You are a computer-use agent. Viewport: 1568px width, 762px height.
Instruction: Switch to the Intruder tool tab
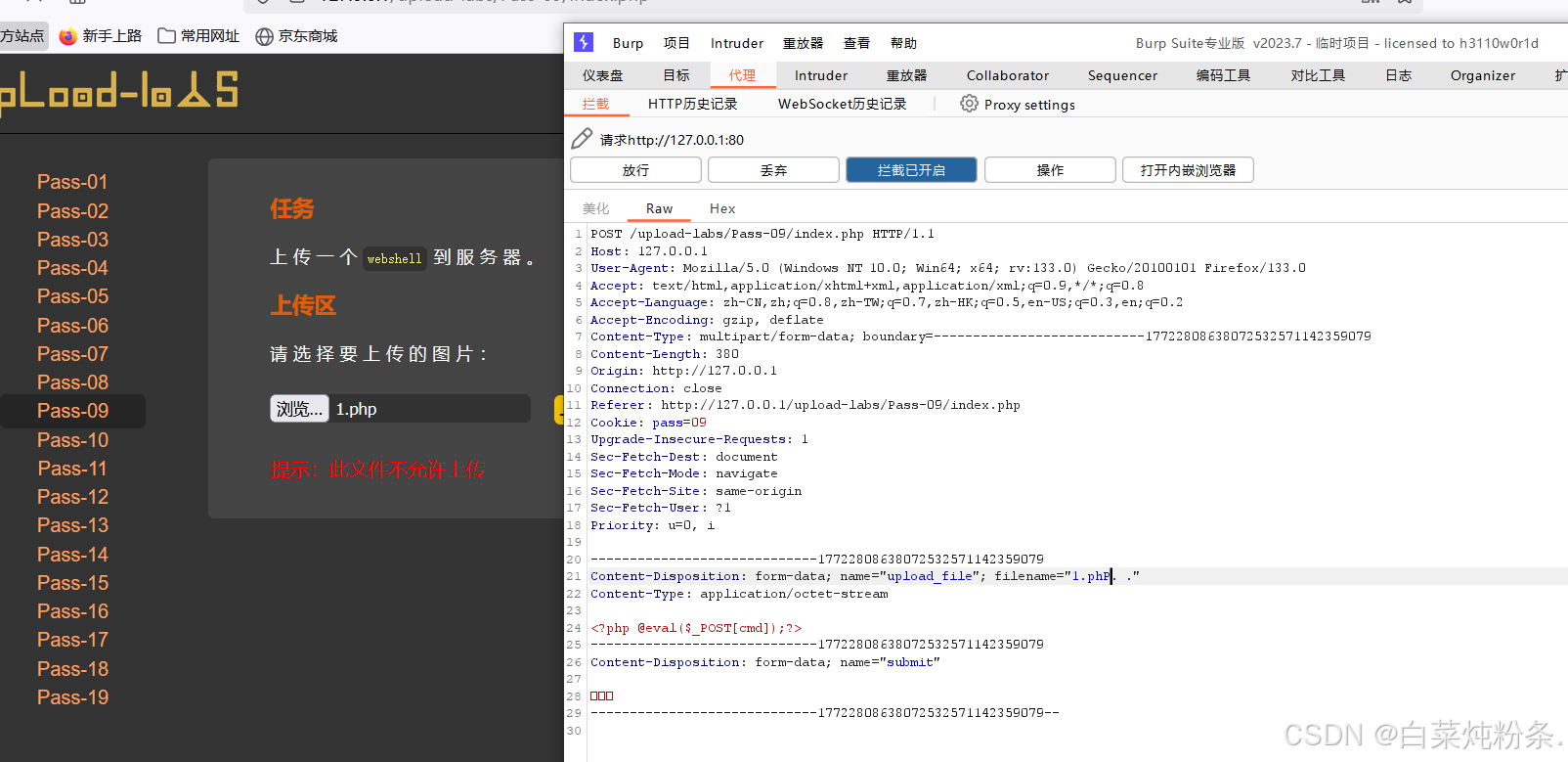tap(821, 75)
